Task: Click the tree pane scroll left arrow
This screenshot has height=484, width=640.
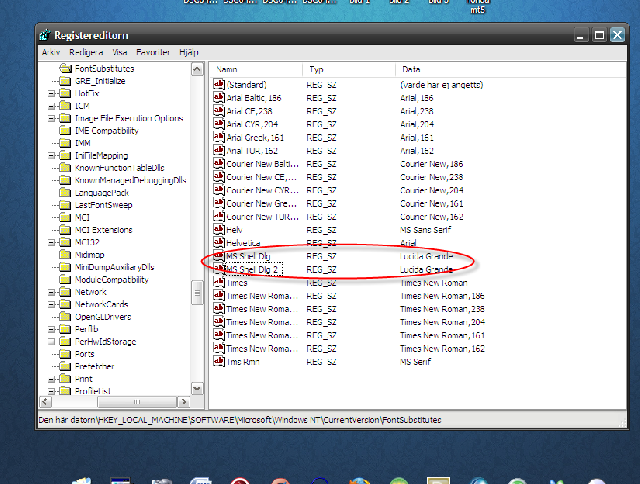Action: tap(46, 402)
